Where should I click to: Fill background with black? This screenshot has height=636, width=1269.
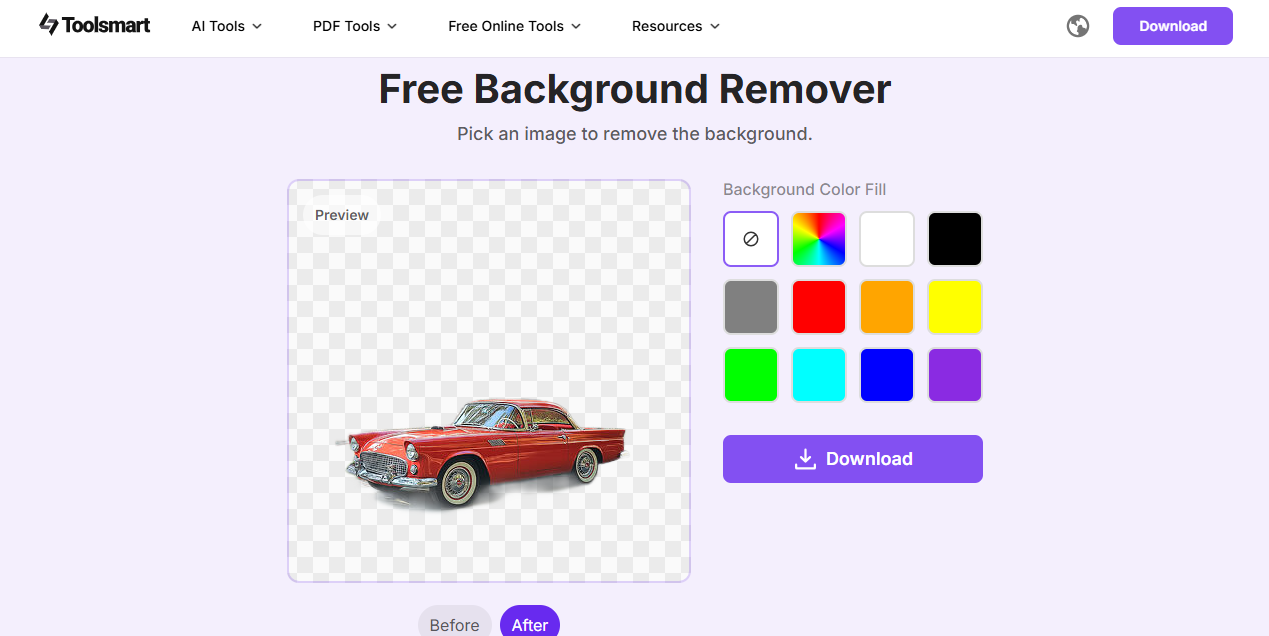click(x=954, y=238)
